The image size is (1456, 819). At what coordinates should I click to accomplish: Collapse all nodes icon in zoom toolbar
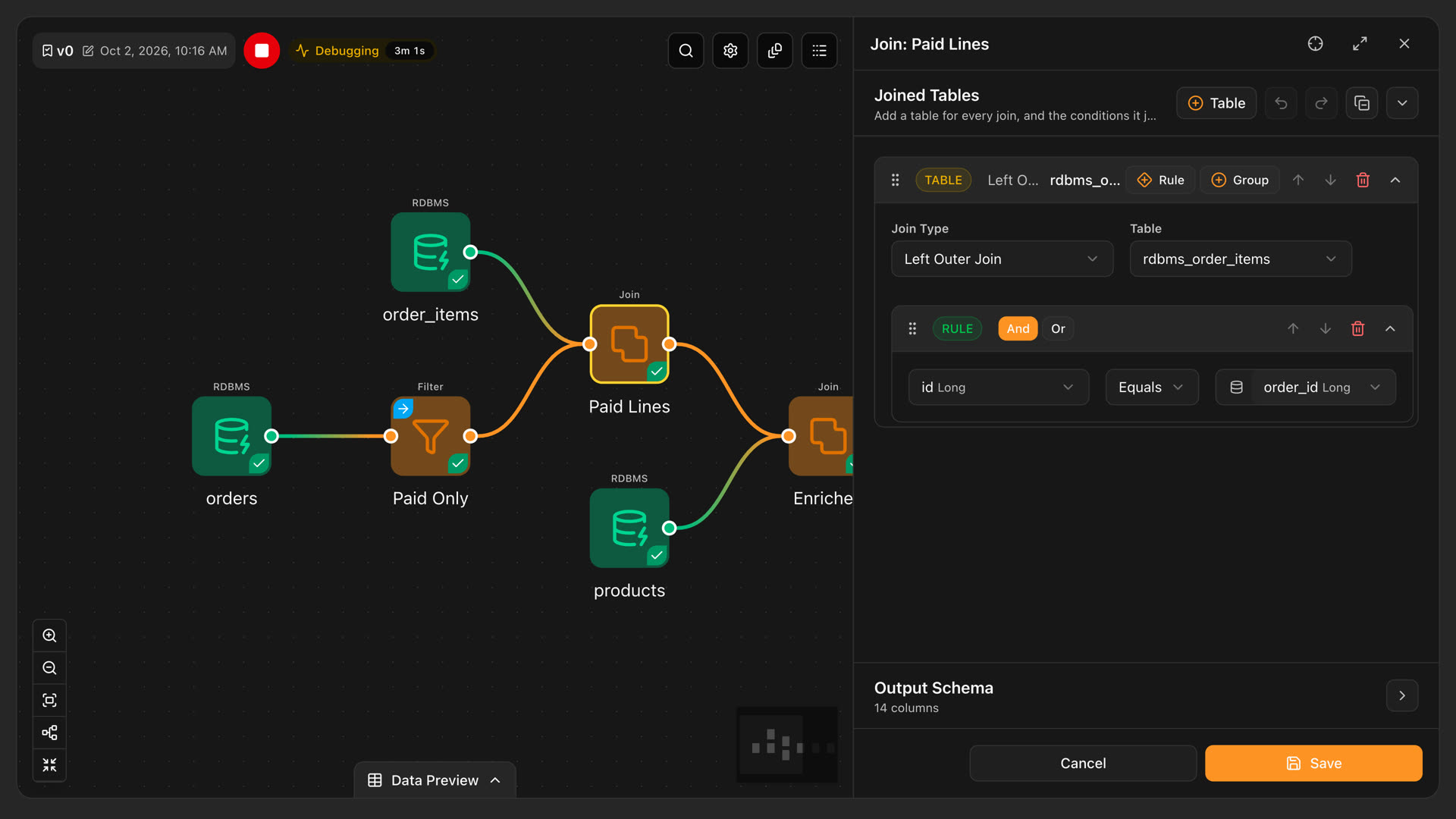point(49,765)
